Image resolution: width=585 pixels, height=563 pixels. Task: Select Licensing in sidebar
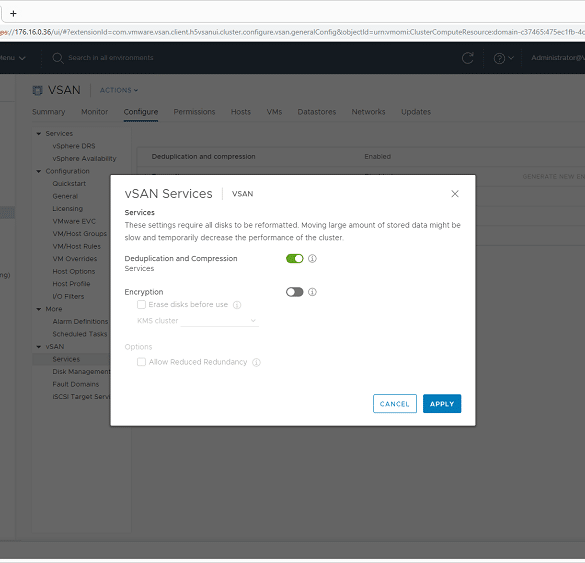(68, 209)
